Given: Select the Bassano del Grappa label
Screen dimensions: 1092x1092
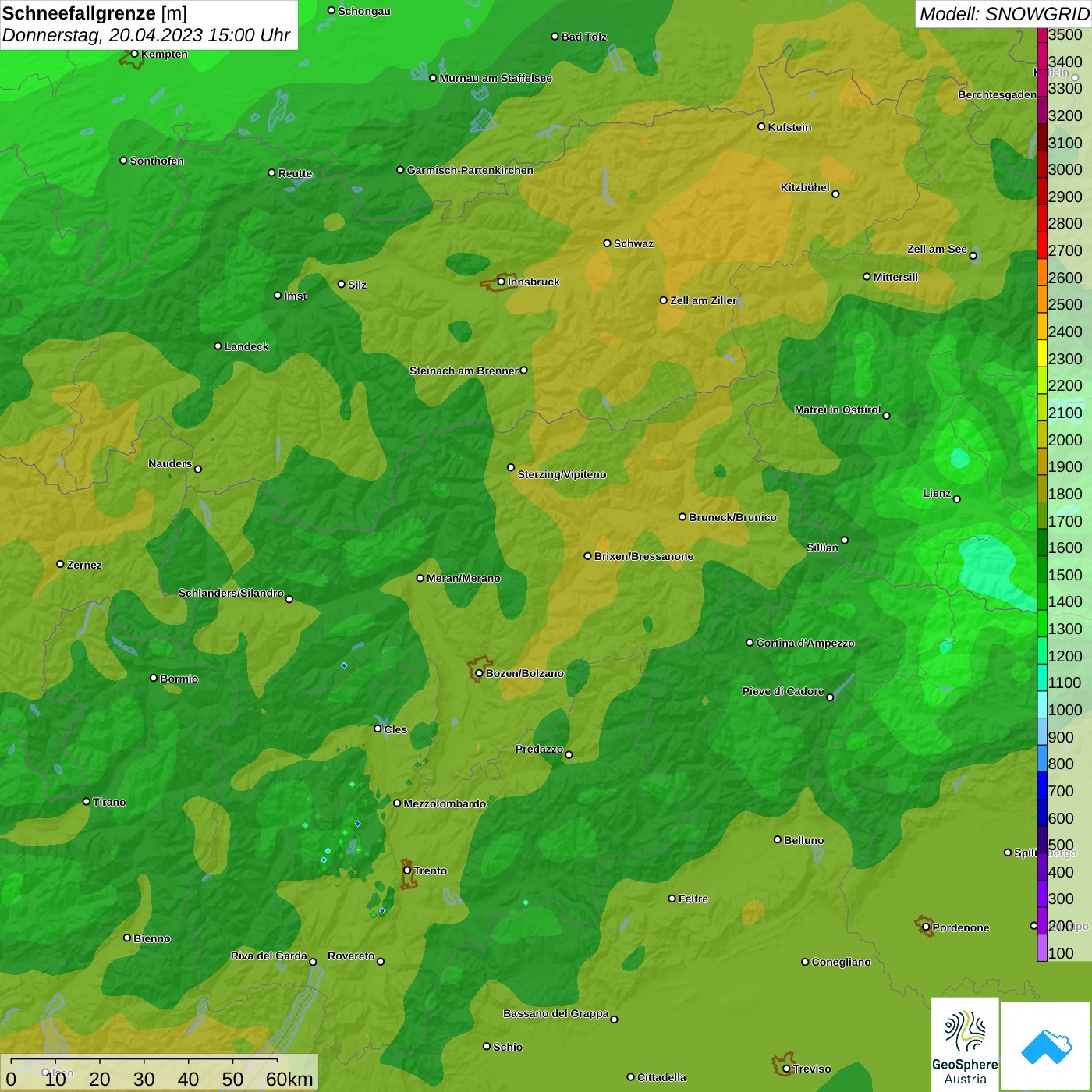Looking at the screenshot, I should [556, 1013].
